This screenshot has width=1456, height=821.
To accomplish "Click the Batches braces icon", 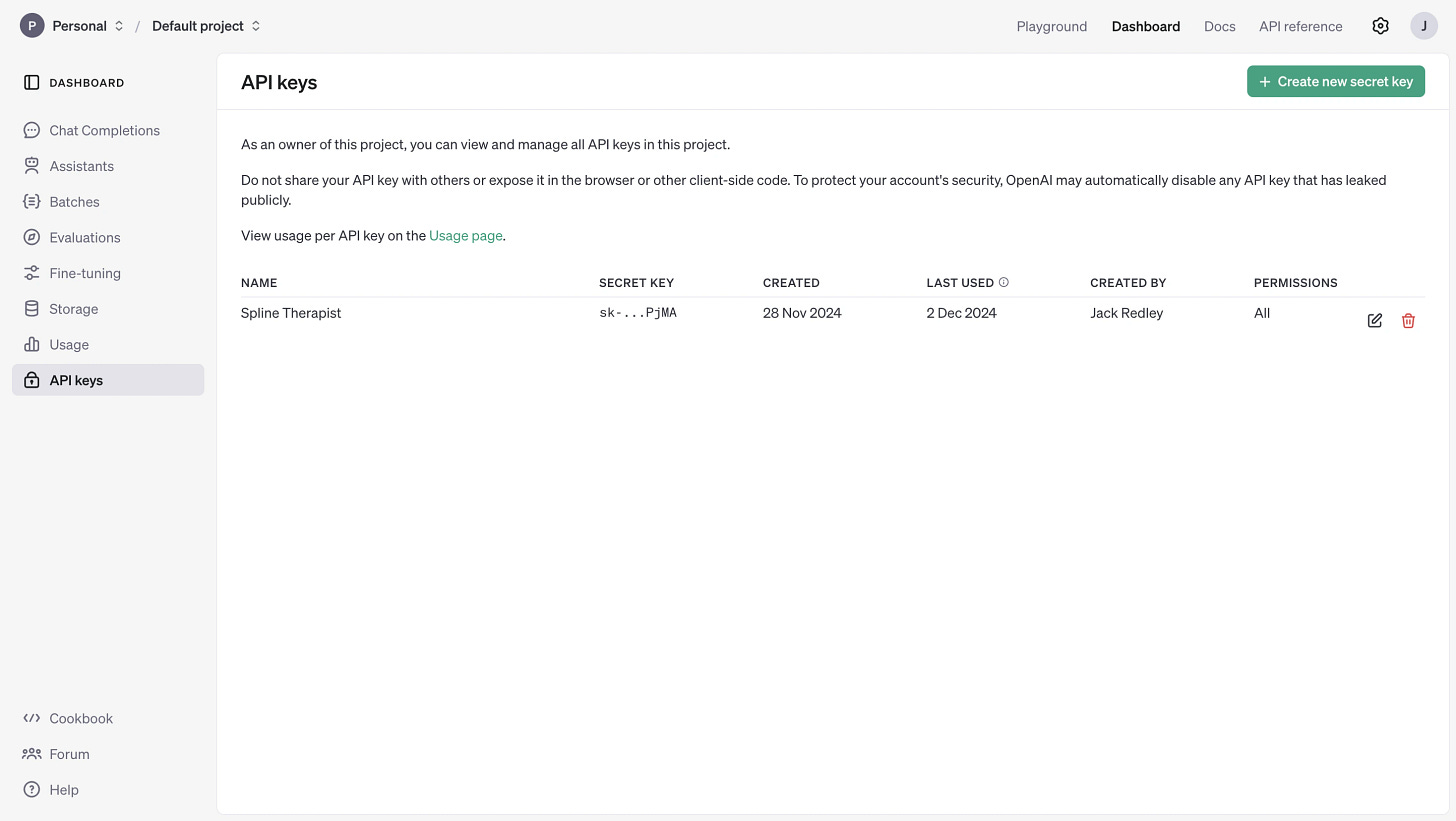I will [x=32, y=202].
